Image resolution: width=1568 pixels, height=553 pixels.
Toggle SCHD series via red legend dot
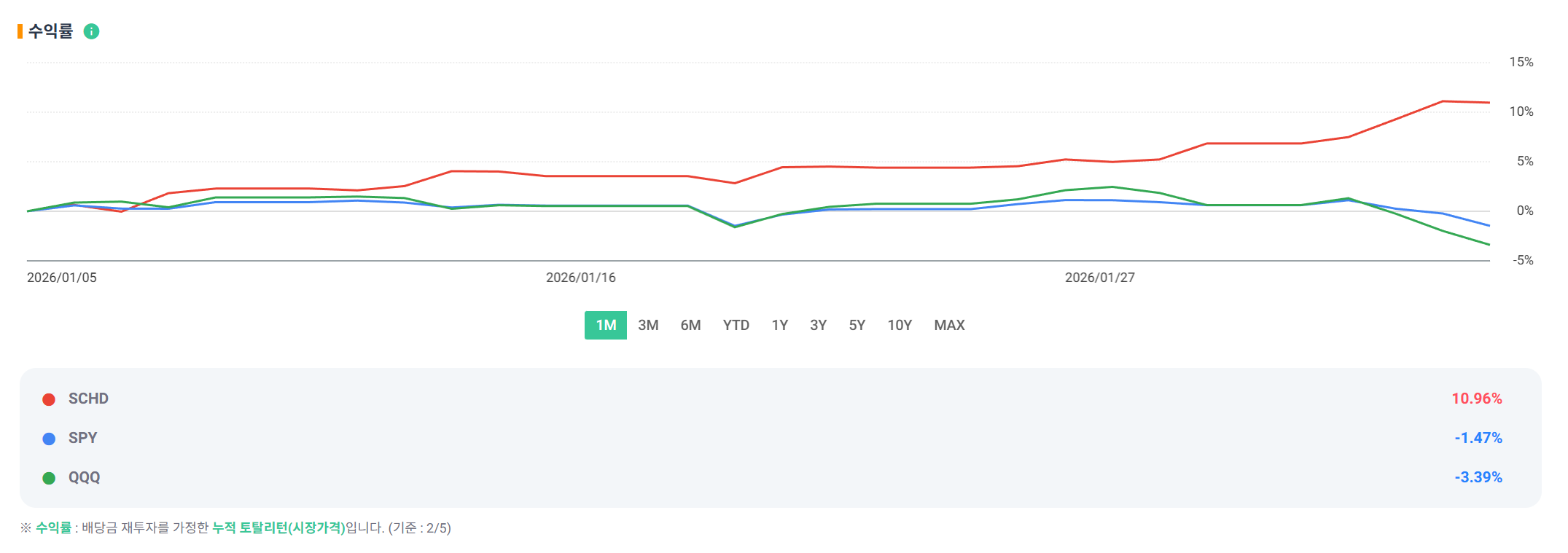(x=49, y=399)
